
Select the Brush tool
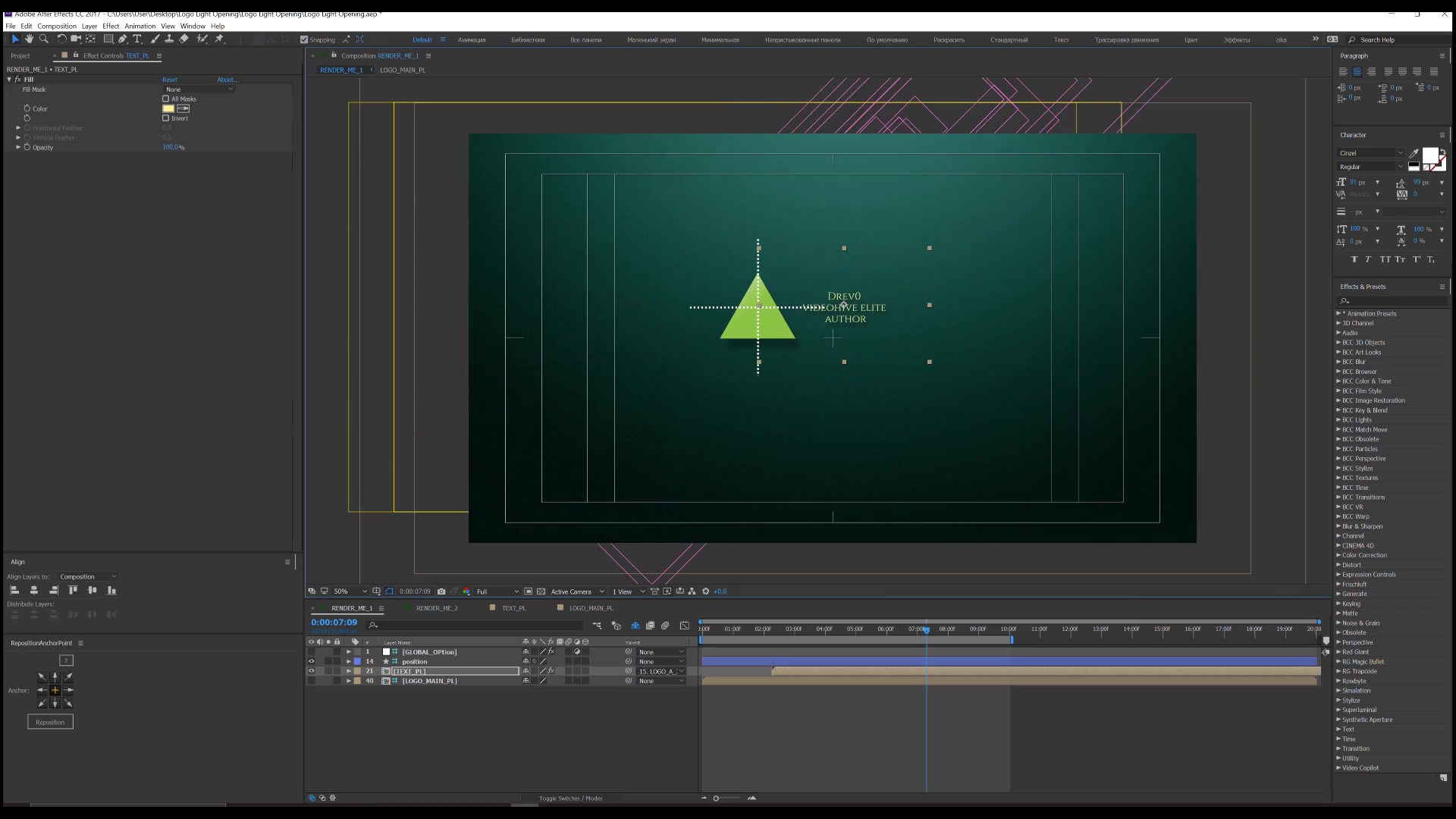coord(155,39)
